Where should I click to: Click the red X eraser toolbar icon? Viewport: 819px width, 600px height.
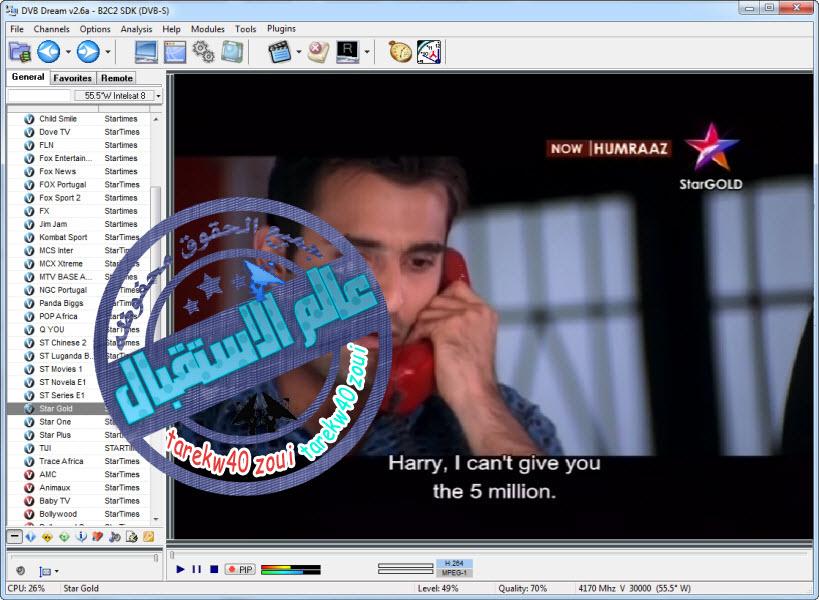(x=318, y=52)
